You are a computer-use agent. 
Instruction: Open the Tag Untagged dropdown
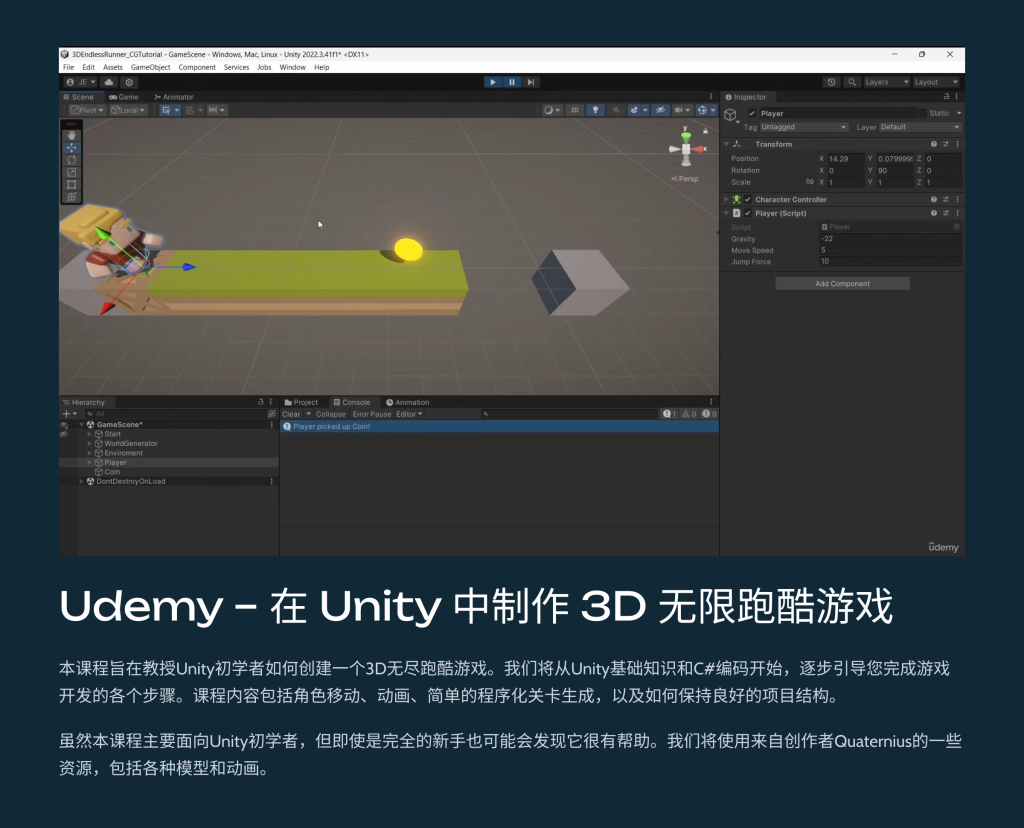804,127
